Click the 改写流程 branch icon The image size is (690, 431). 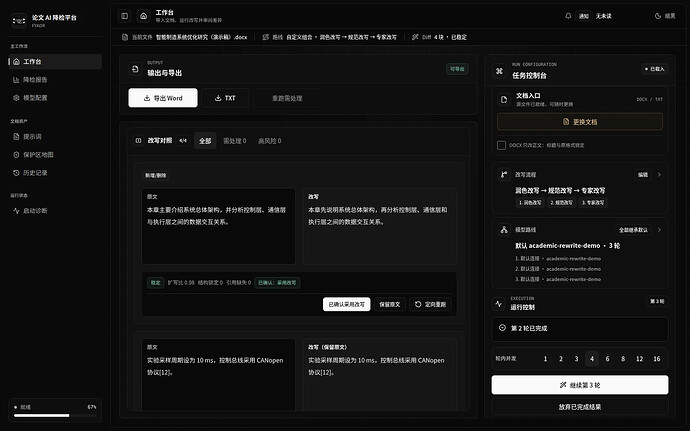504,174
